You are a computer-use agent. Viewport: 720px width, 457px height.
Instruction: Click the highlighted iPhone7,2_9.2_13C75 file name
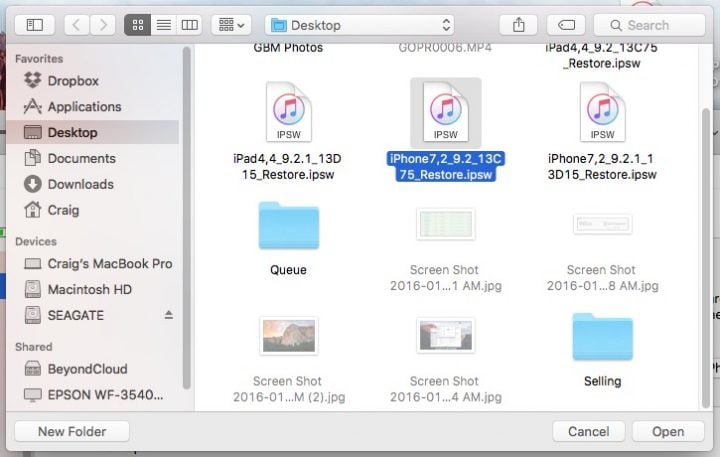(x=445, y=166)
